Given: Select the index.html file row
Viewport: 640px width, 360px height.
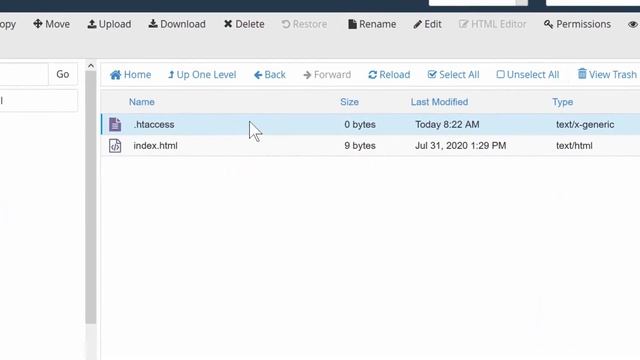Looking at the screenshot, I should point(370,146).
